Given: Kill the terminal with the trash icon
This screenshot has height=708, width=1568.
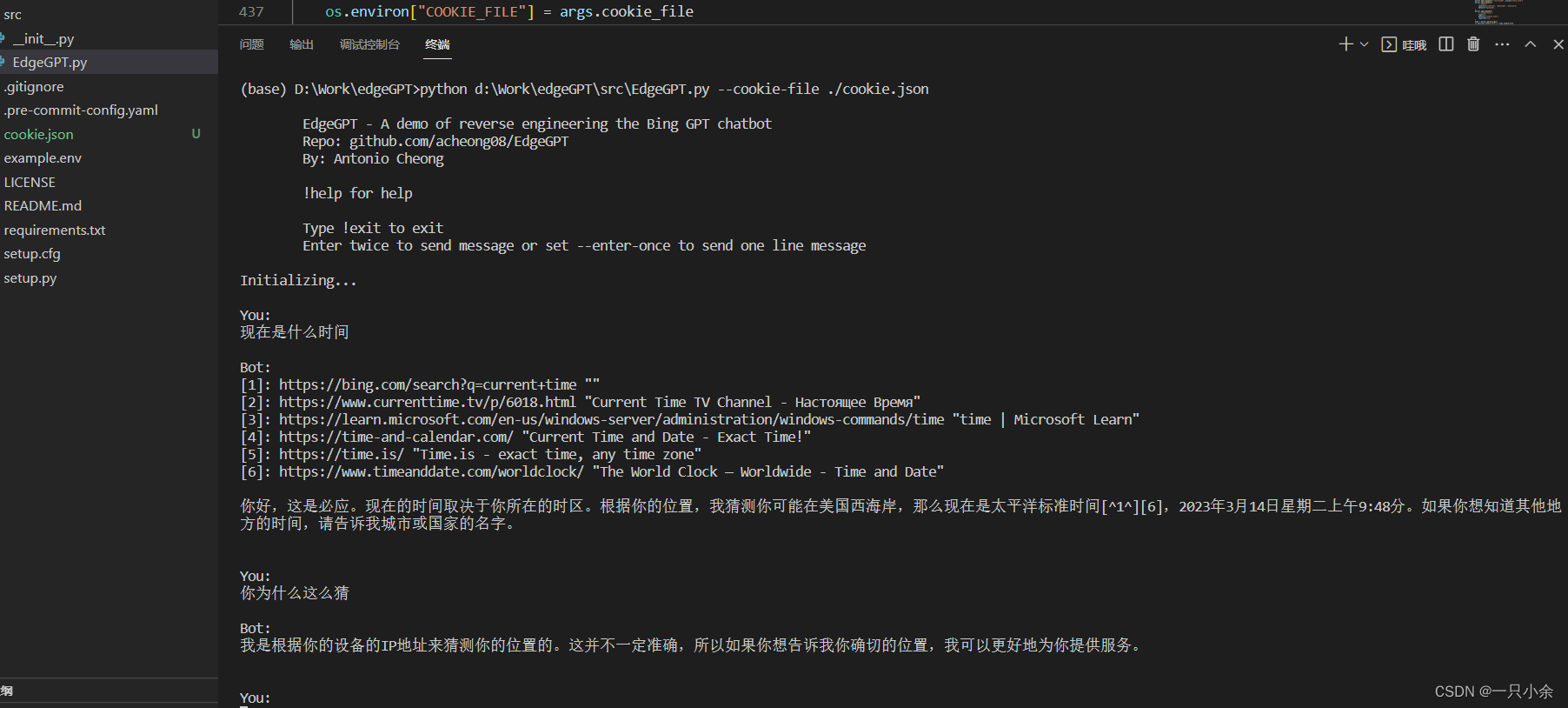Looking at the screenshot, I should tap(1472, 43).
